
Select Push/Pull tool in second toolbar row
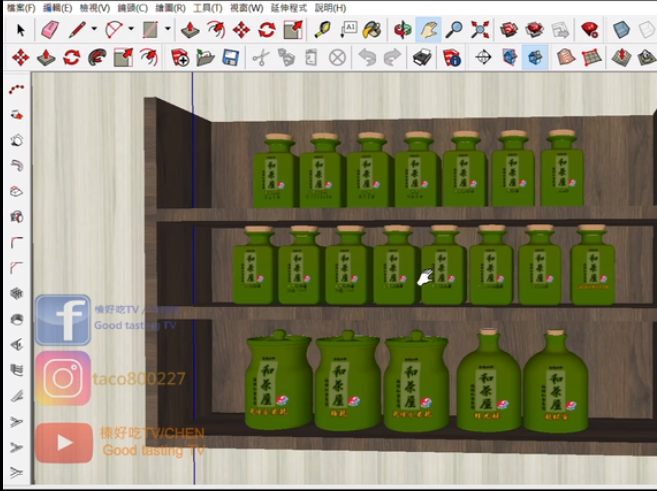pyautogui.click(x=46, y=57)
